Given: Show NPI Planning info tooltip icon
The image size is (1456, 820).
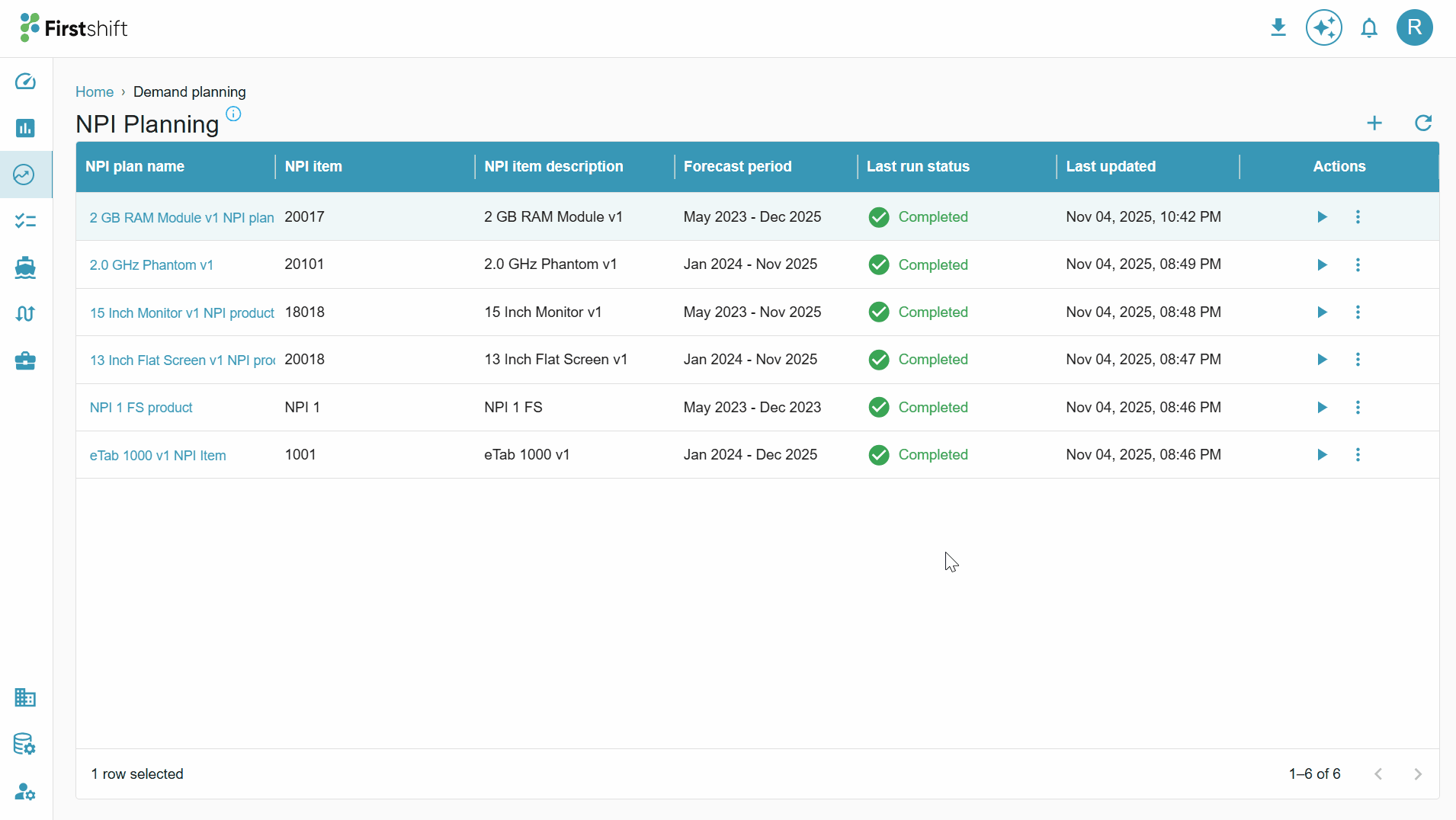Looking at the screenshot, I should tap(233, 114).
